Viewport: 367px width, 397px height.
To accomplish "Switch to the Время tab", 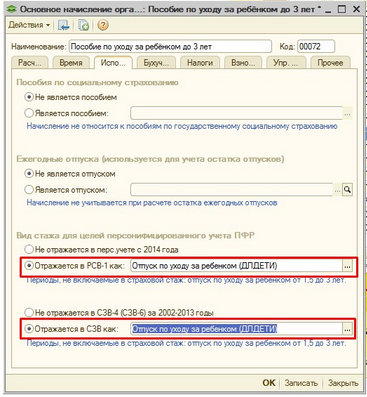I will [71, 63].
